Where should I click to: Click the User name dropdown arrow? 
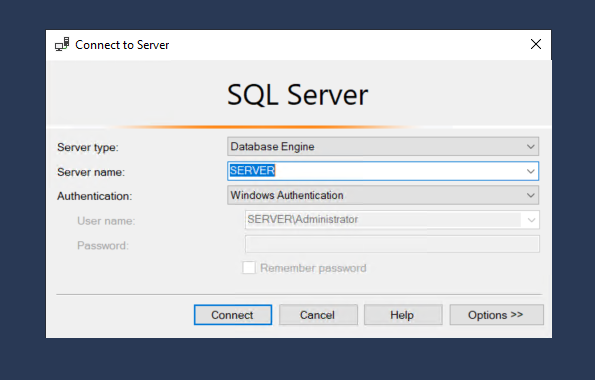point(531,220)
